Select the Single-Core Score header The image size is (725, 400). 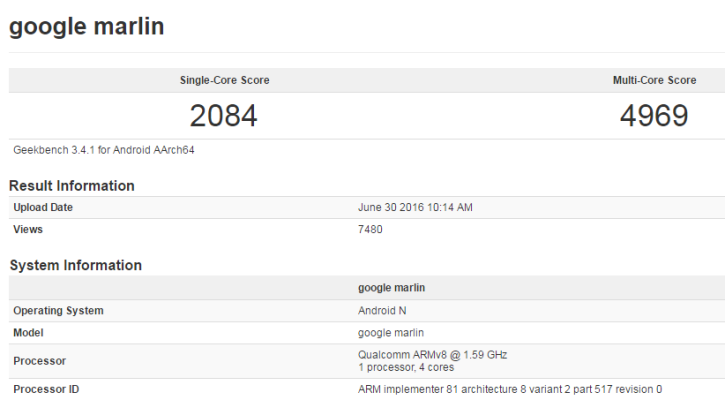coord(225,80)
